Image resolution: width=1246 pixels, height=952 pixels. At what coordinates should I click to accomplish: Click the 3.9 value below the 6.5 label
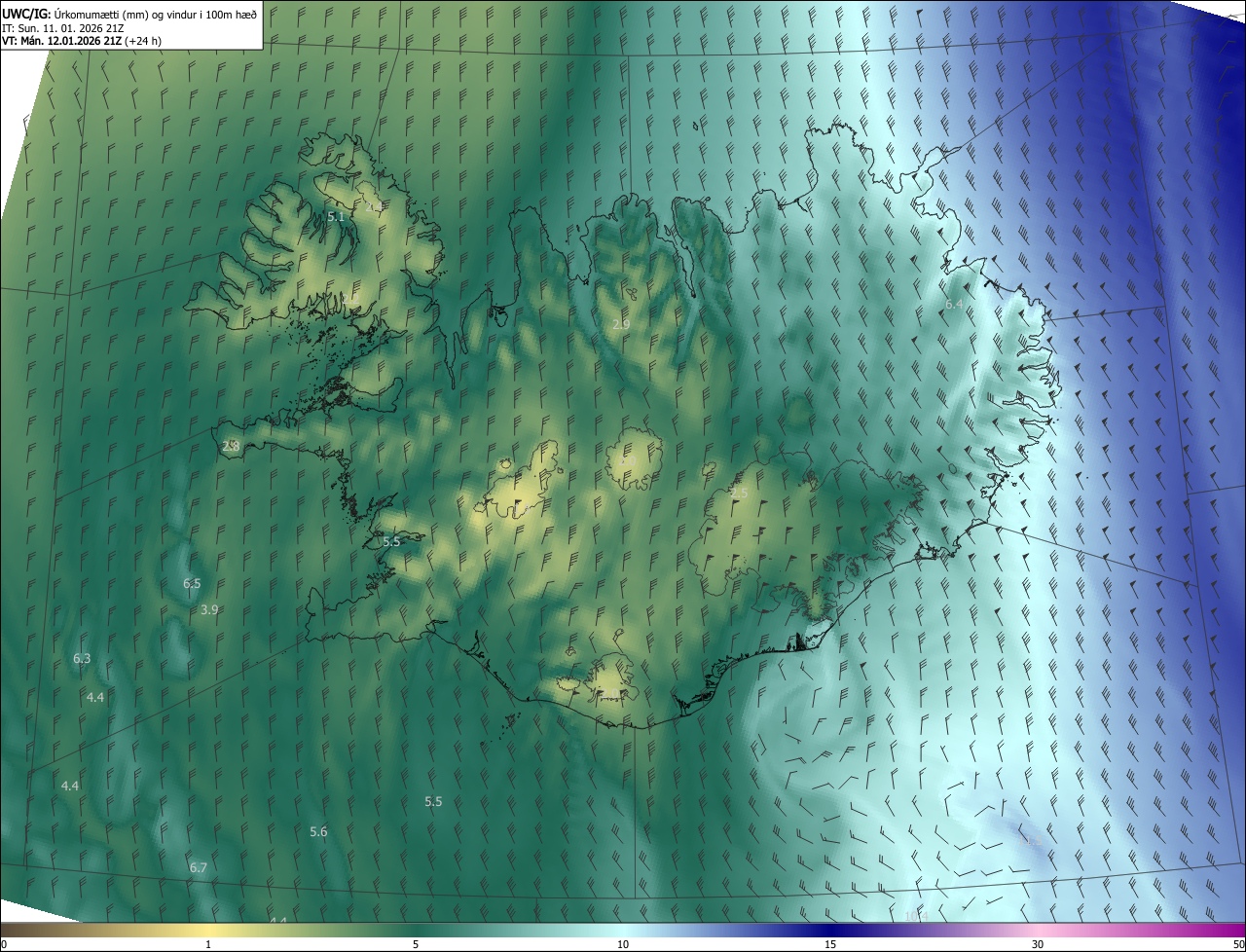209,609
